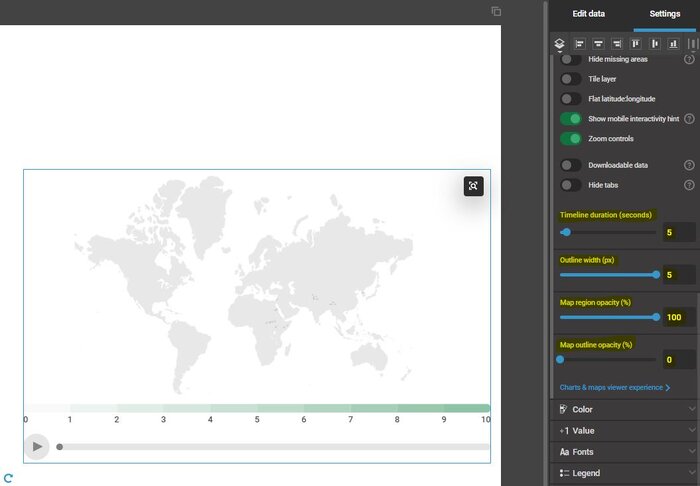This screenshot has height=486, width=700.
Task: Disable the Zoom controls toggle
Action: (x=570, y=139)
